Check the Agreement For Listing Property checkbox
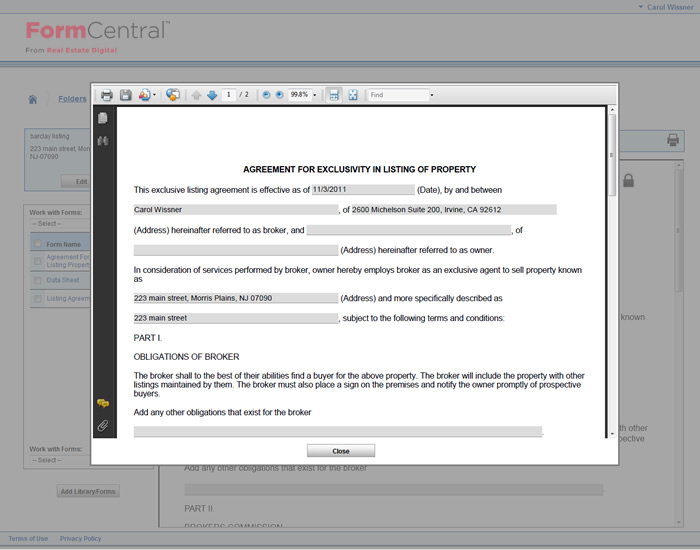The width and height of the screenshot is (700, 550). click(x=38, y=260)
